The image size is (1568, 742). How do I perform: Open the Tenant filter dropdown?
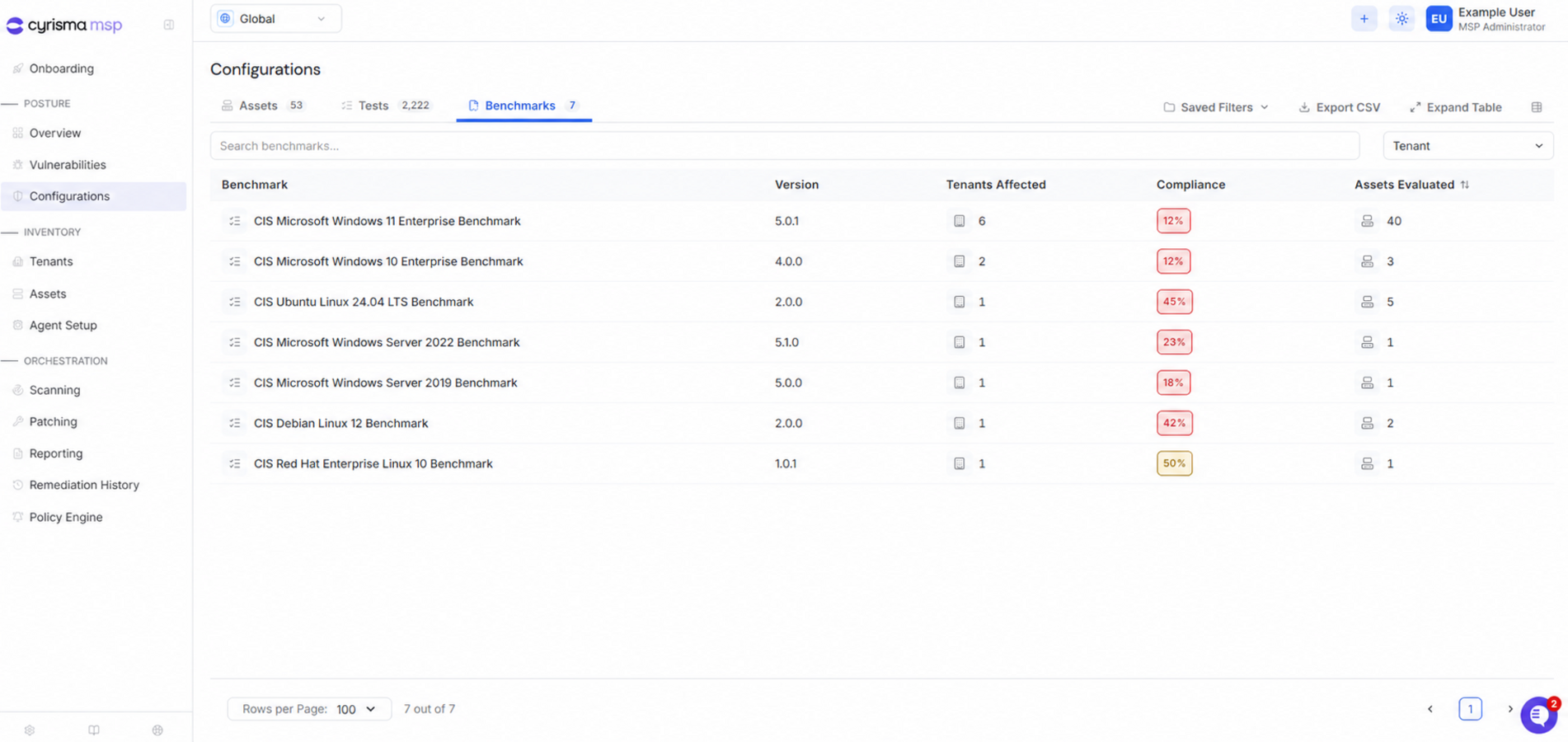click(x=1467, y=146)
